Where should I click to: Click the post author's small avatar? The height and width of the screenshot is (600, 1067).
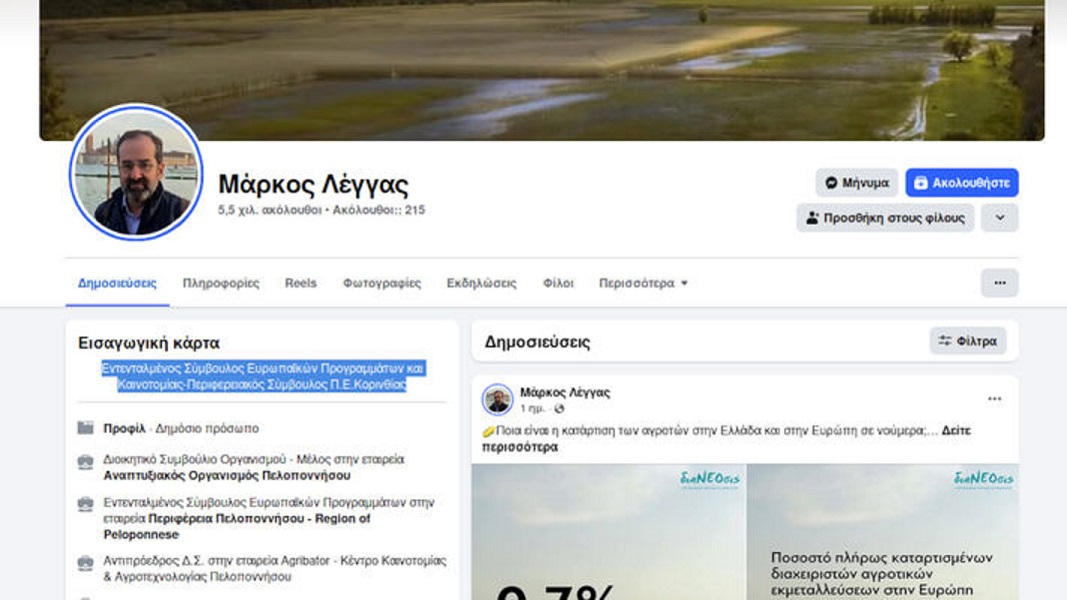pos(497,399)
